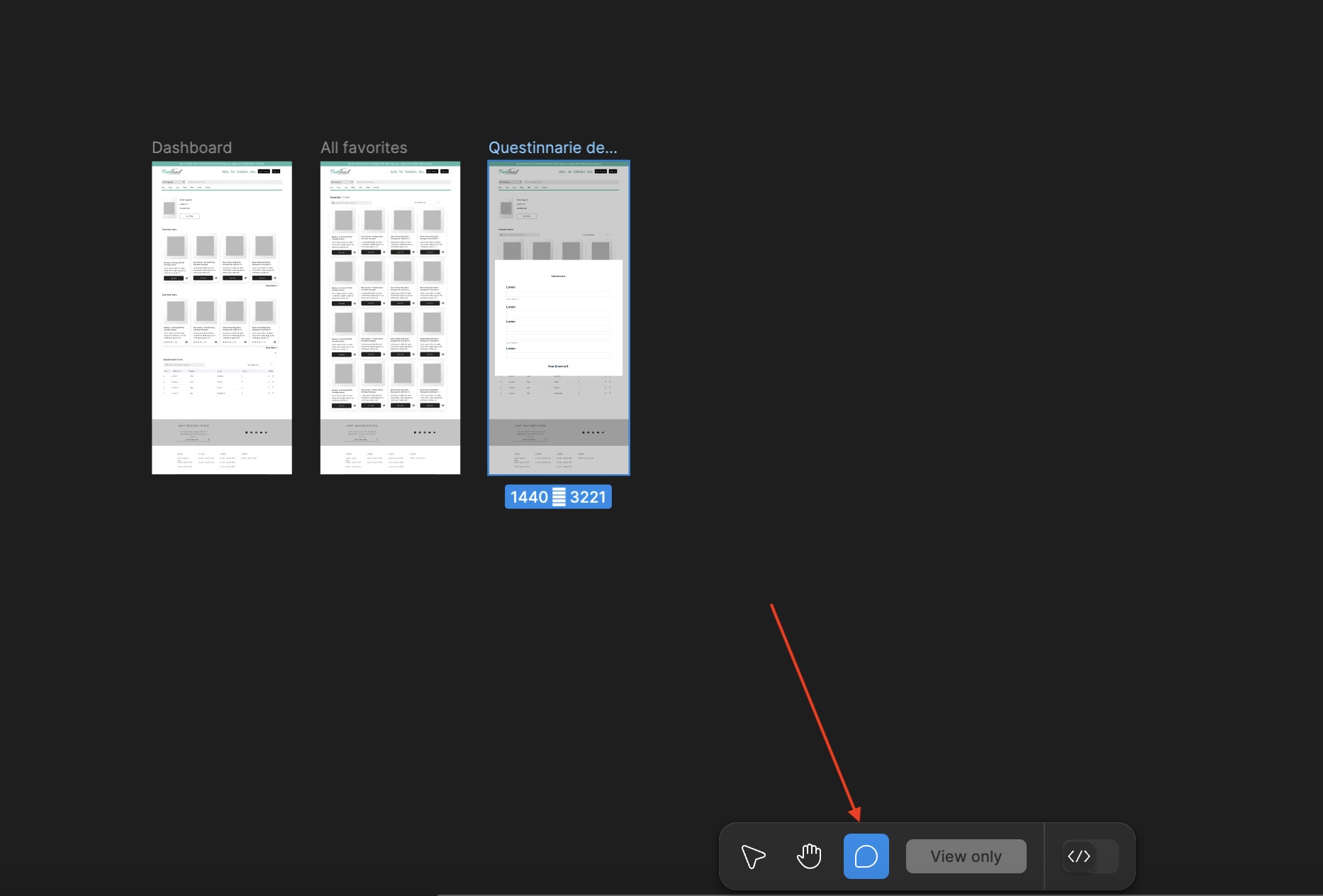Click social icons row in Dashboard footer
The height and width of the screenshot is (896, 1323).
(x=256, y=432)
